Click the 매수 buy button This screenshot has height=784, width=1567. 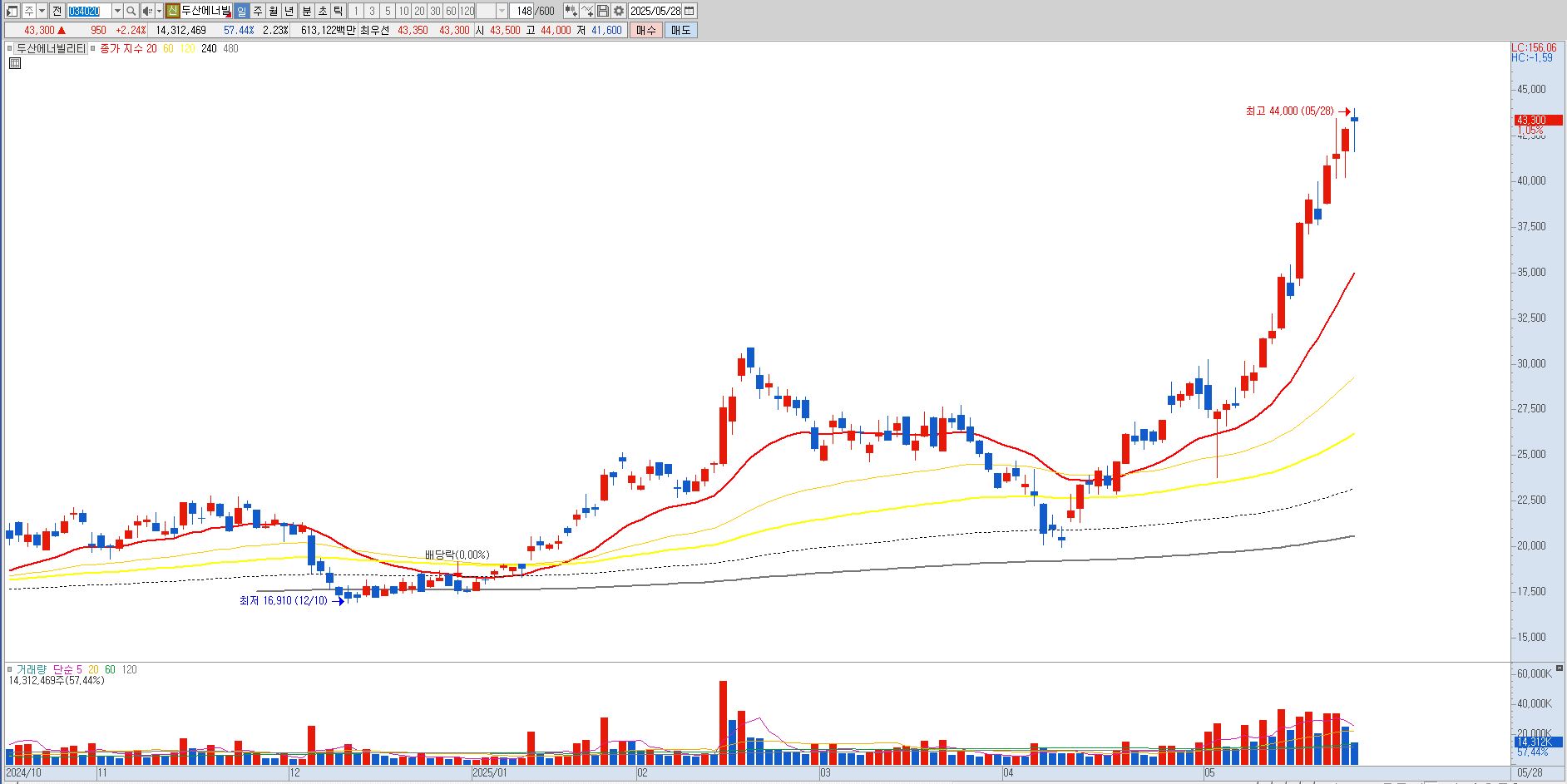click(646, 30)
